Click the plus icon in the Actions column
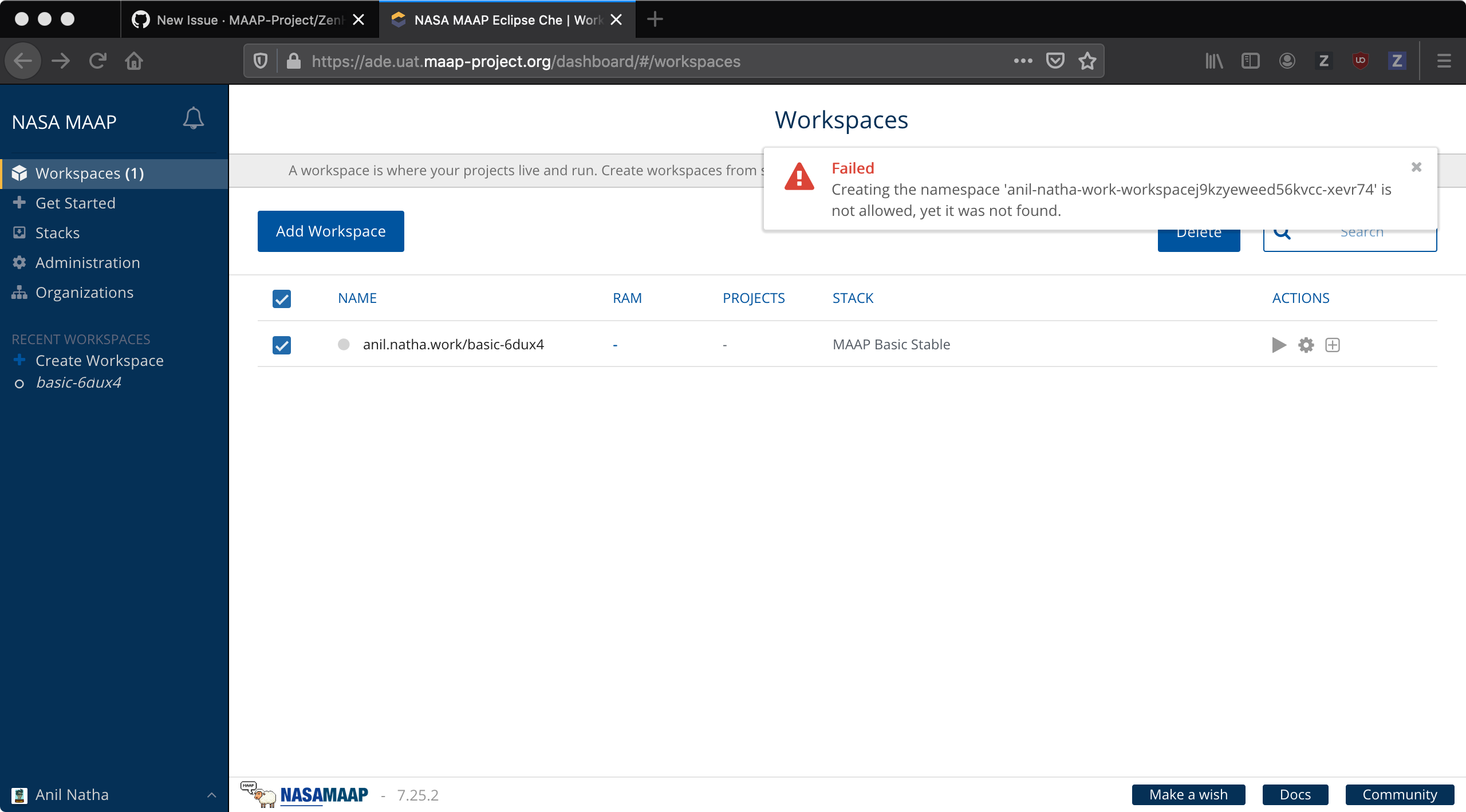Screen dimensions: 1466x812 tap(1333, 345)
